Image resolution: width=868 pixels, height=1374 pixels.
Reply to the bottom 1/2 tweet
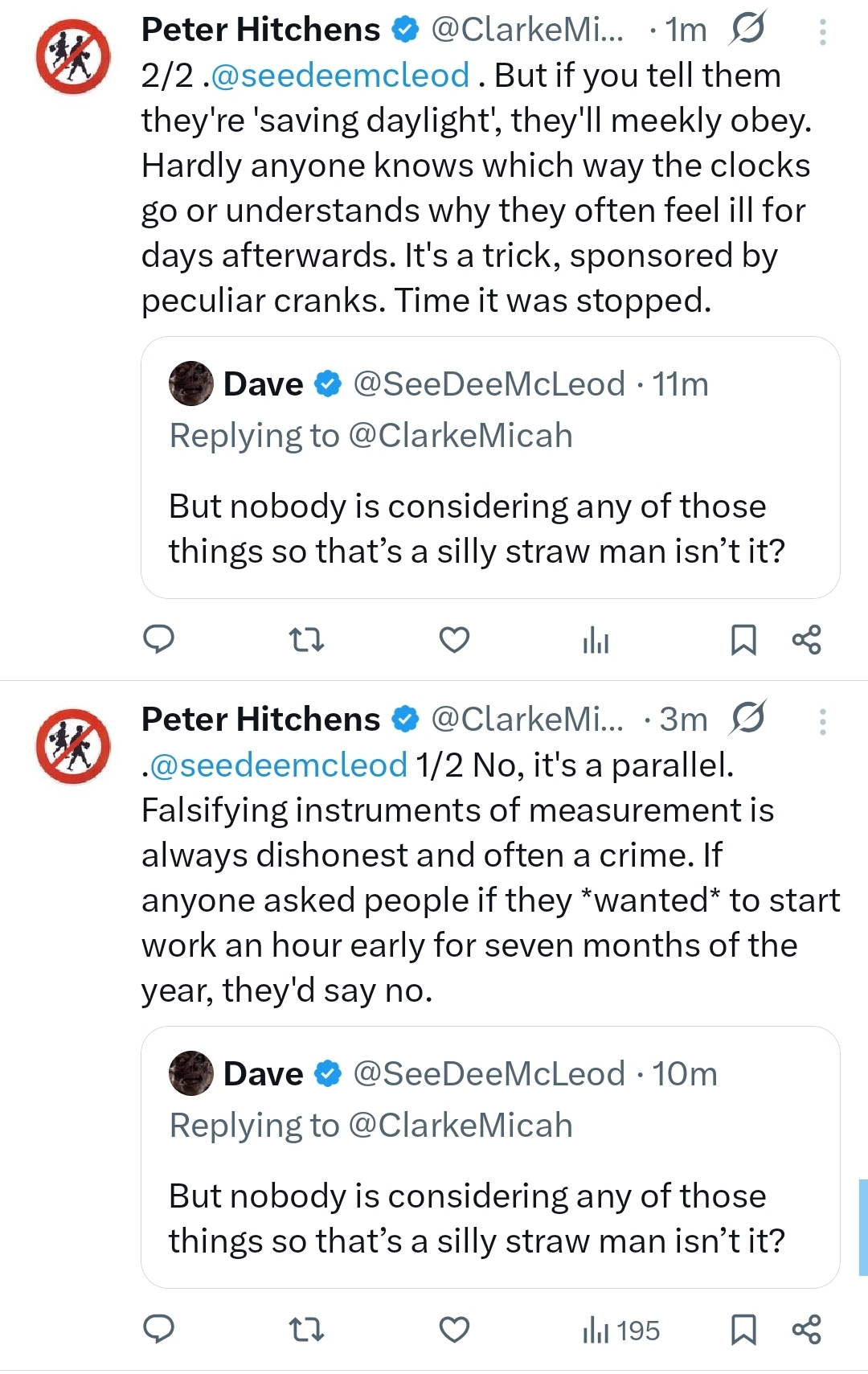tap(158, 1330)
